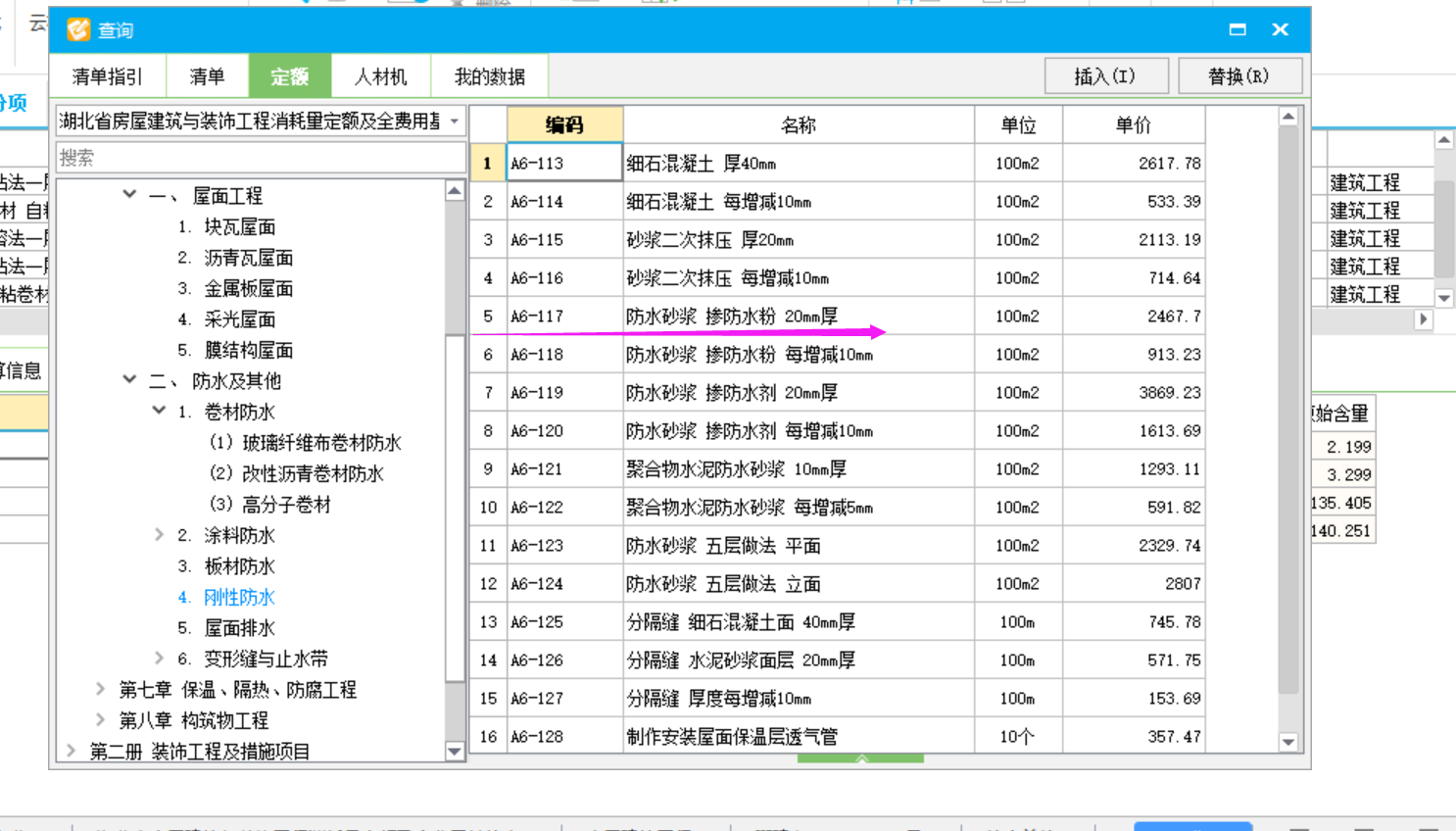Focus the 搜索 search field
Screen dimensions: 1456x831
(x=261, y=157)
